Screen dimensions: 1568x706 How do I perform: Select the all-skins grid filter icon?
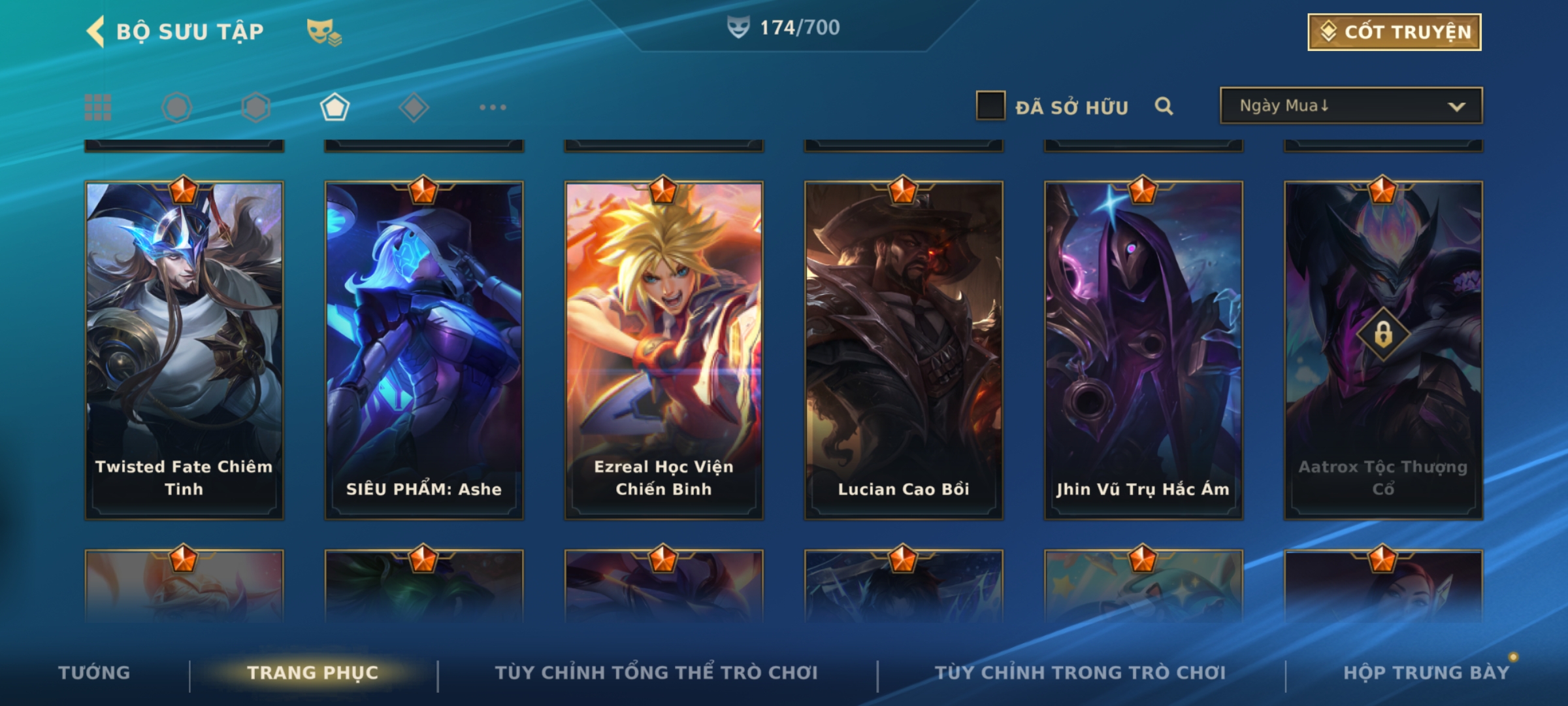click(x=98, y=107)
